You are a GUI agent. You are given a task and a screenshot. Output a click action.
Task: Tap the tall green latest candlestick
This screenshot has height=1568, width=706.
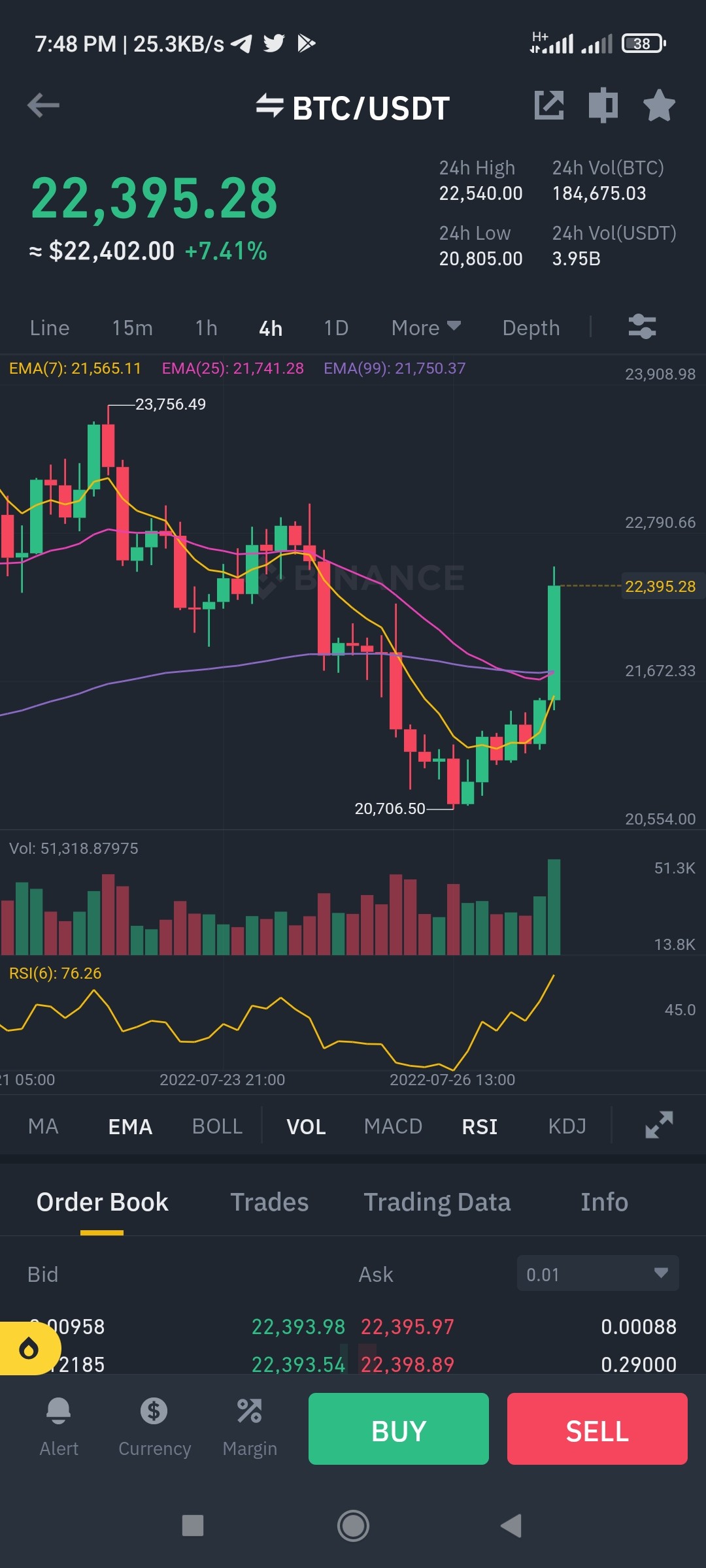554,642
